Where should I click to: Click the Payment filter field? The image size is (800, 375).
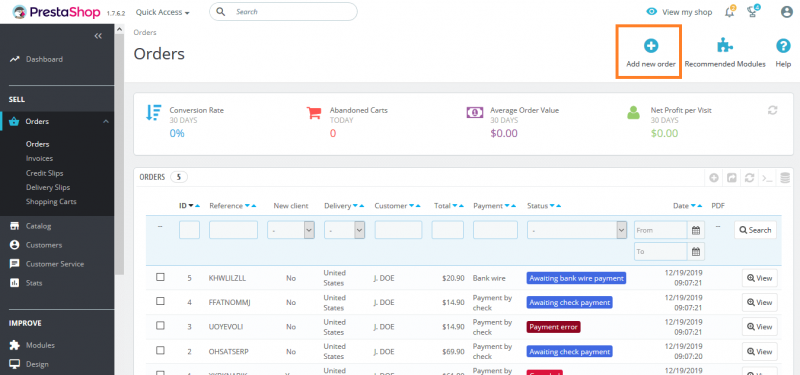[x=495, y=230]
